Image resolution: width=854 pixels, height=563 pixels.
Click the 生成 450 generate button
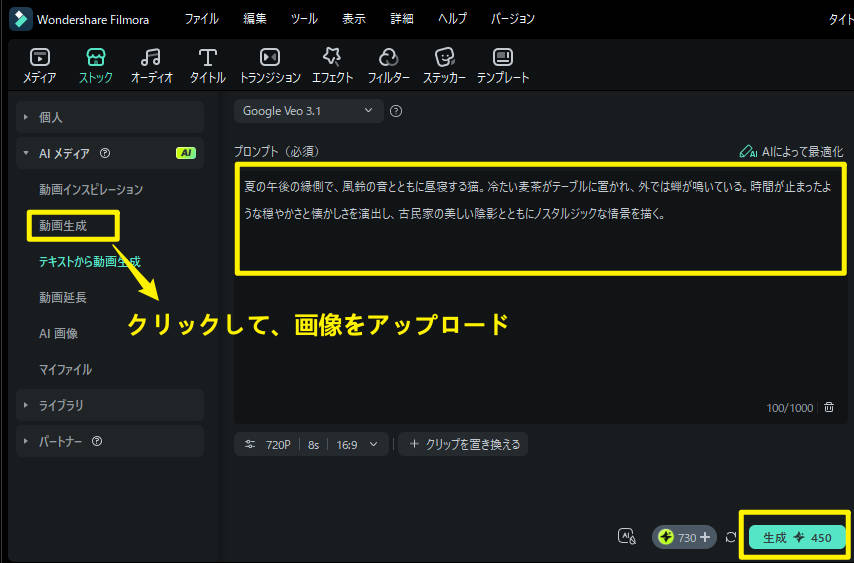pos(797,537)
